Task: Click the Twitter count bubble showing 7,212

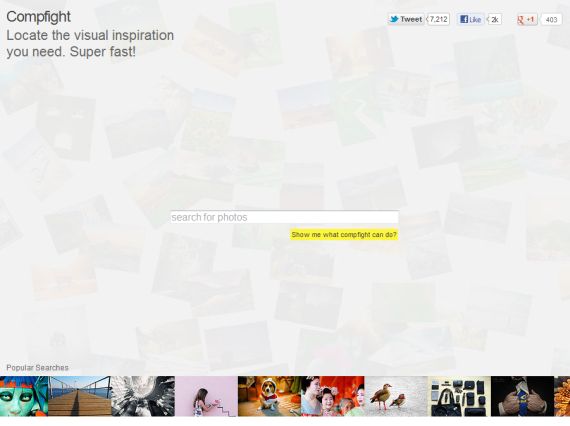Action: pos(438,19)
